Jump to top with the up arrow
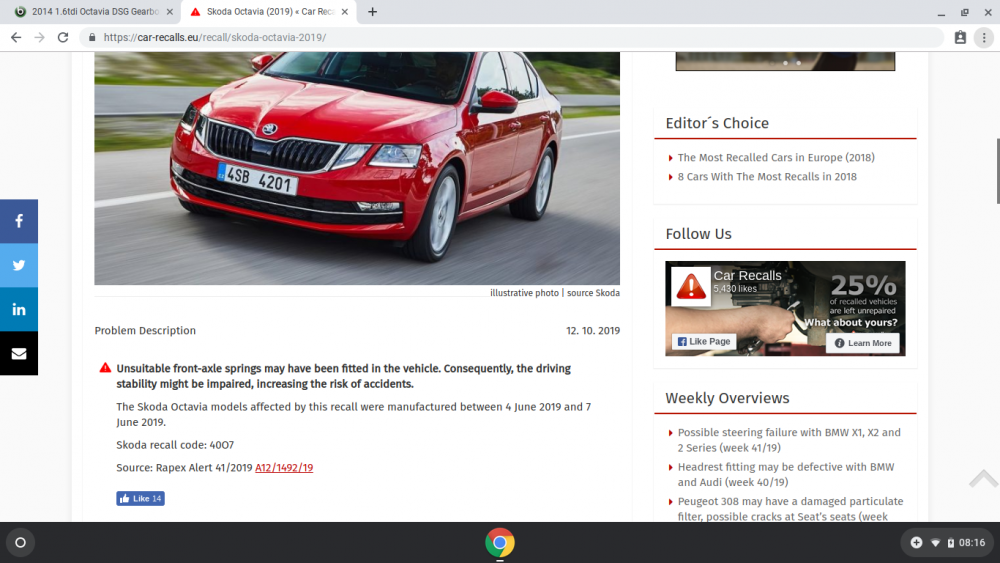This screenshot has width=1000, height=563. click(x=983, y=479)
